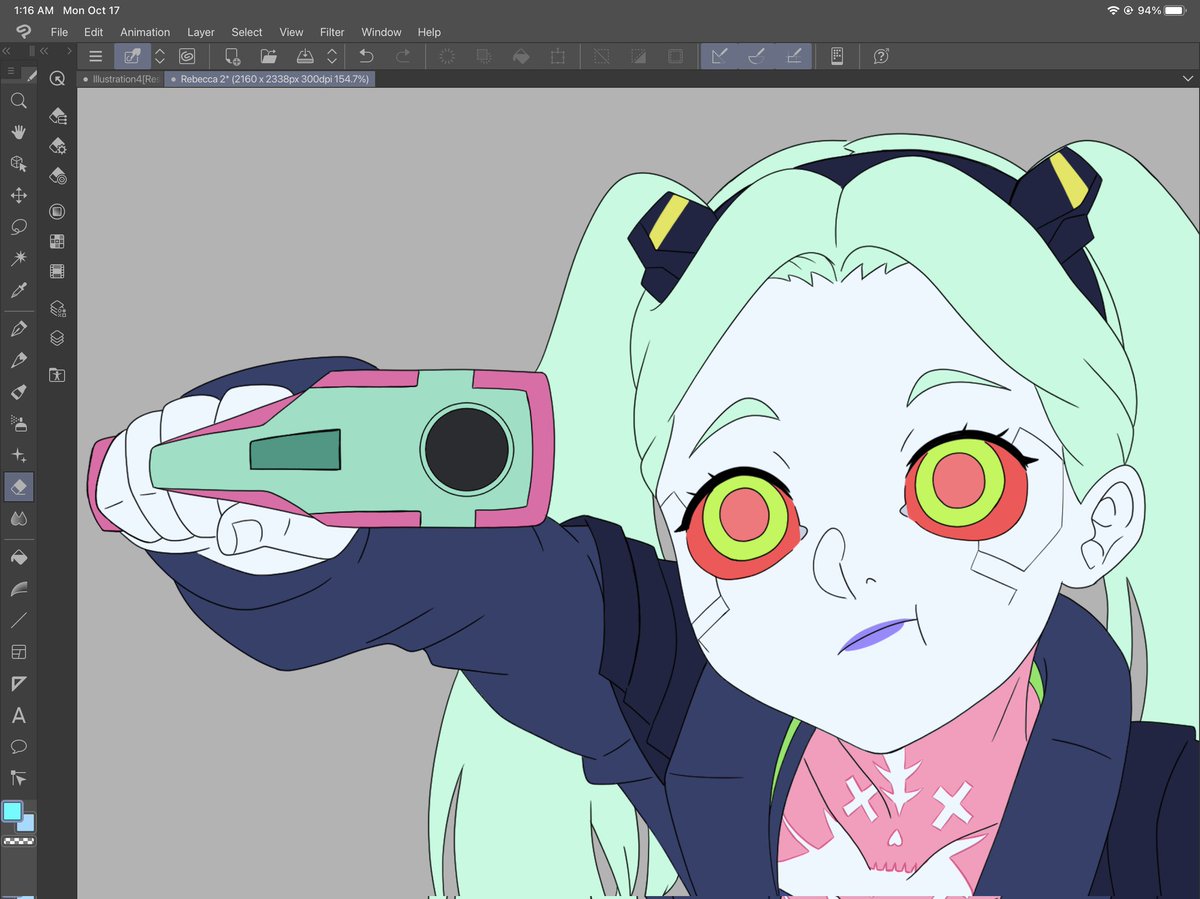The image size is (1200, 899).
Task: Select the Lasso selection tool
Action: click(18, 227)
